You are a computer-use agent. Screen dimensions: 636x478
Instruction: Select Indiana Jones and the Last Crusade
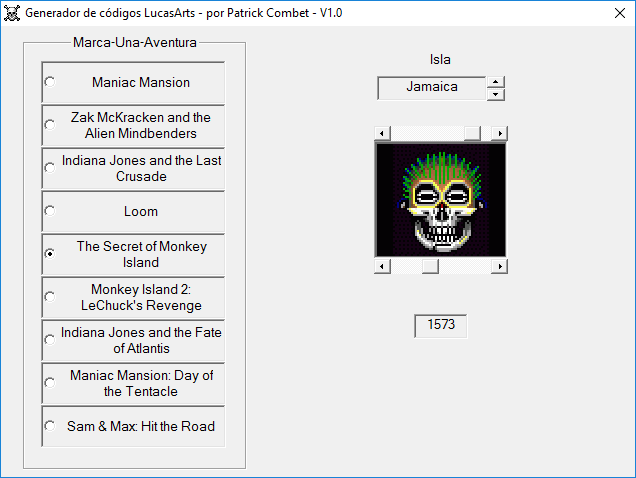133,168
